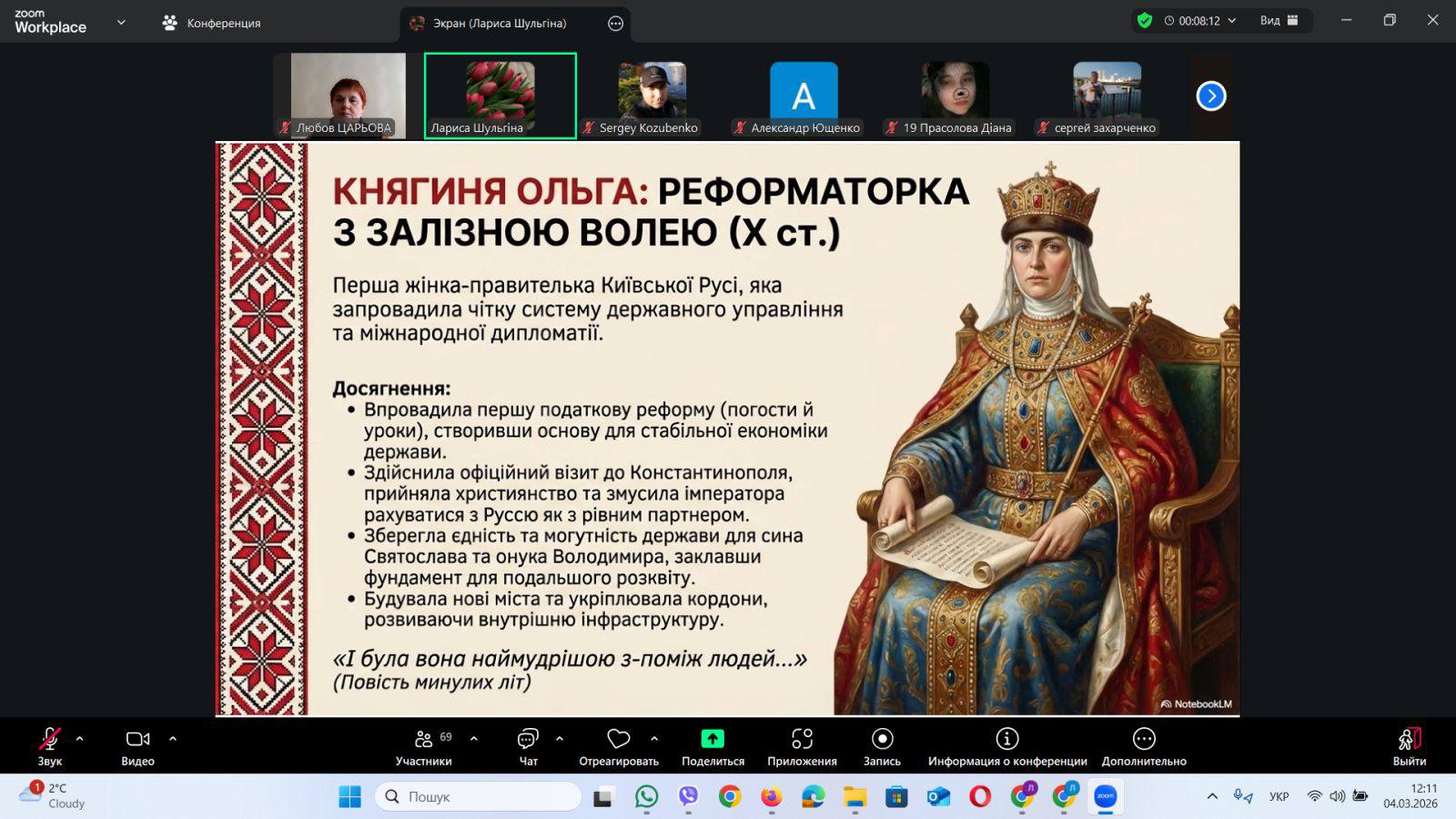
Task: Click the green encryption shield icon
Action: point(1145,21)
